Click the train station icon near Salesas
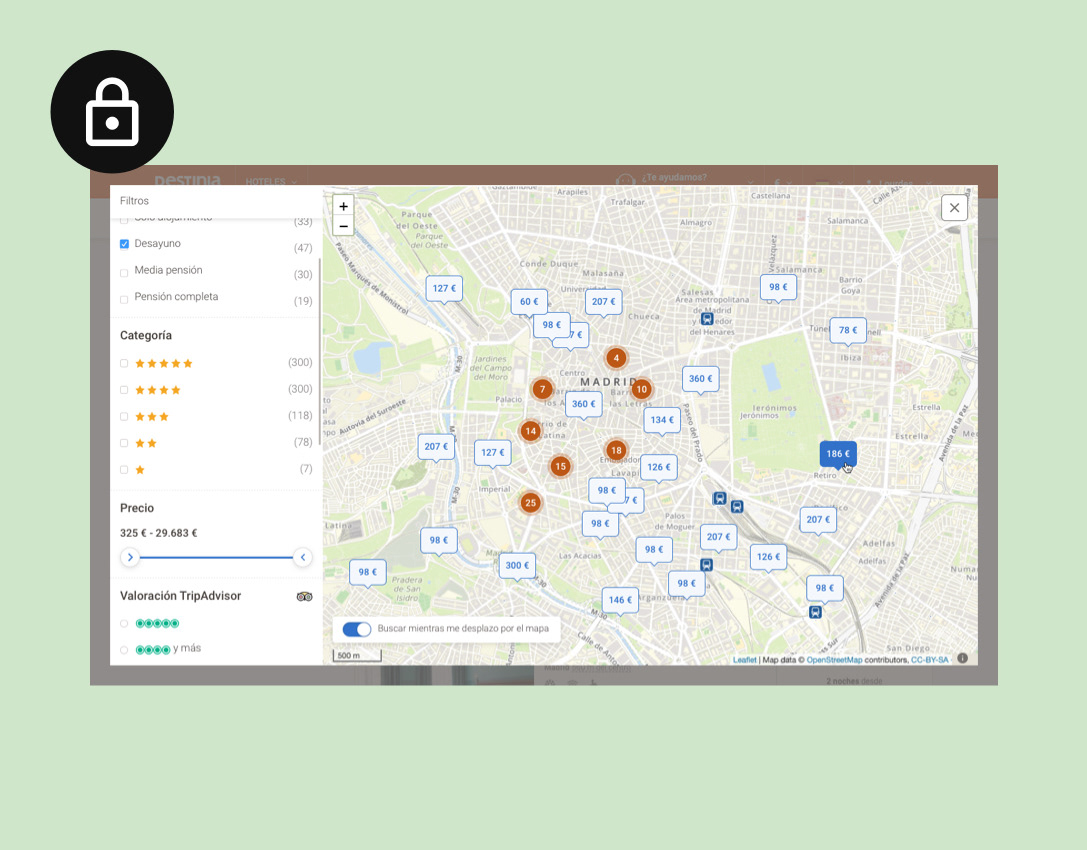Viewport: 1087px width, 850px height. [706, 319]
